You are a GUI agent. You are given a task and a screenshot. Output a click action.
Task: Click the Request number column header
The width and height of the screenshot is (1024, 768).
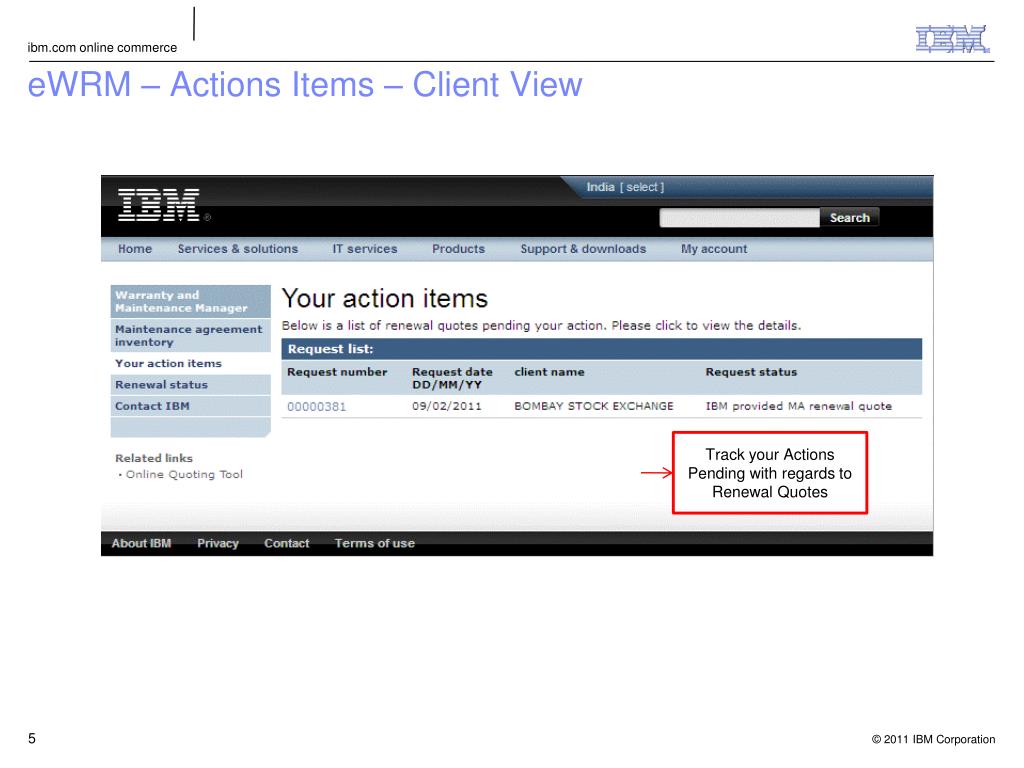pos(337,372)
